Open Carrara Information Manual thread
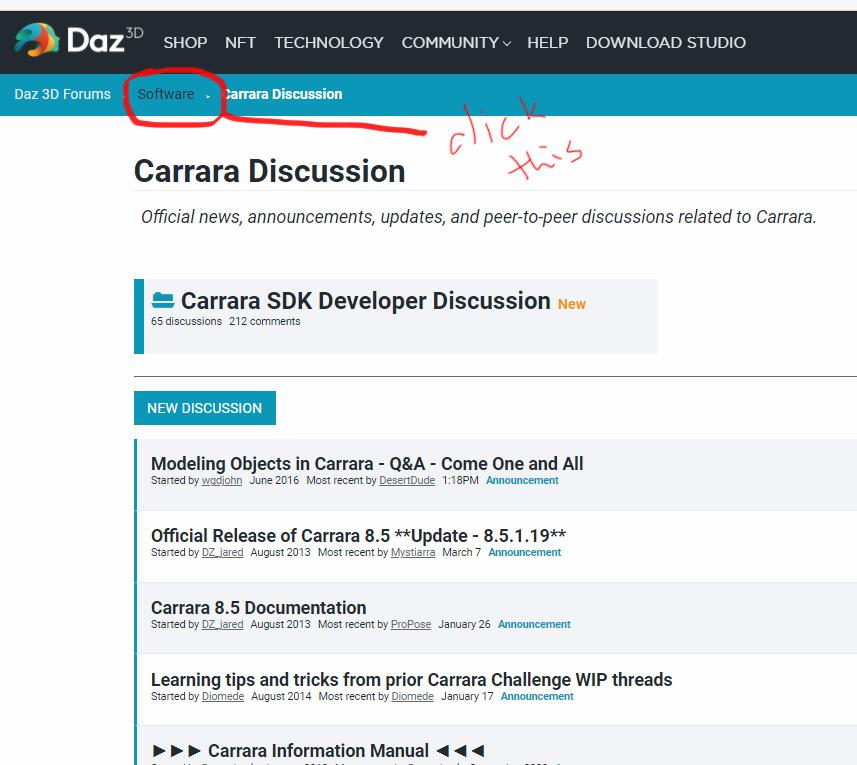Screen dimensions: 857x765 click(x=318, y=751)
